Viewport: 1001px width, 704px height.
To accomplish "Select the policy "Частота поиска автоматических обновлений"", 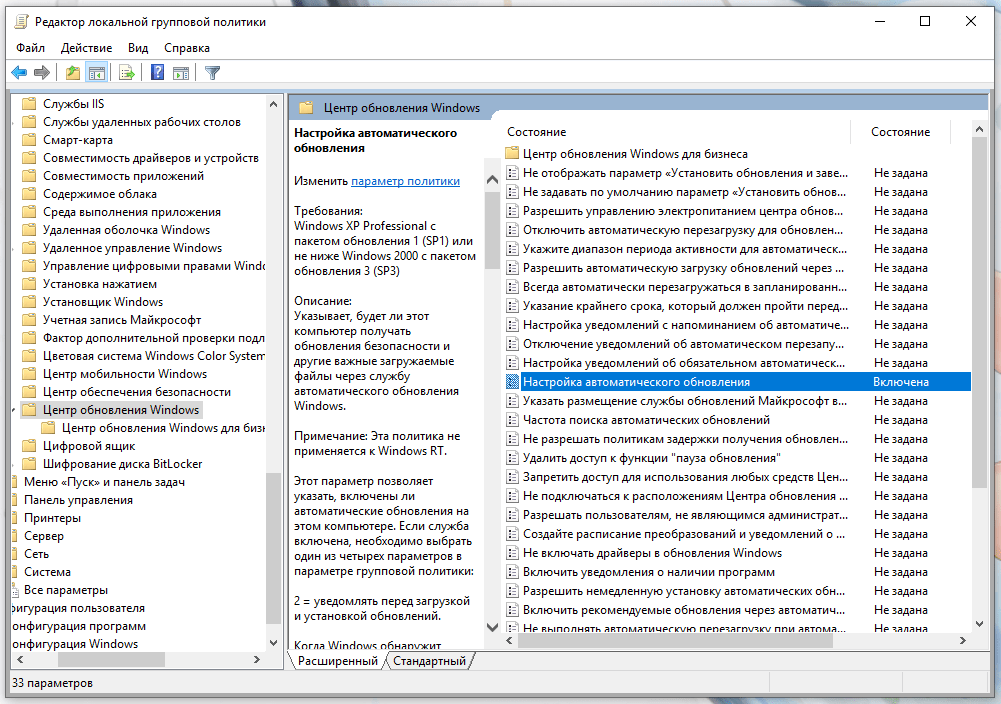I will pyautogui.click(x=646, y=420).
